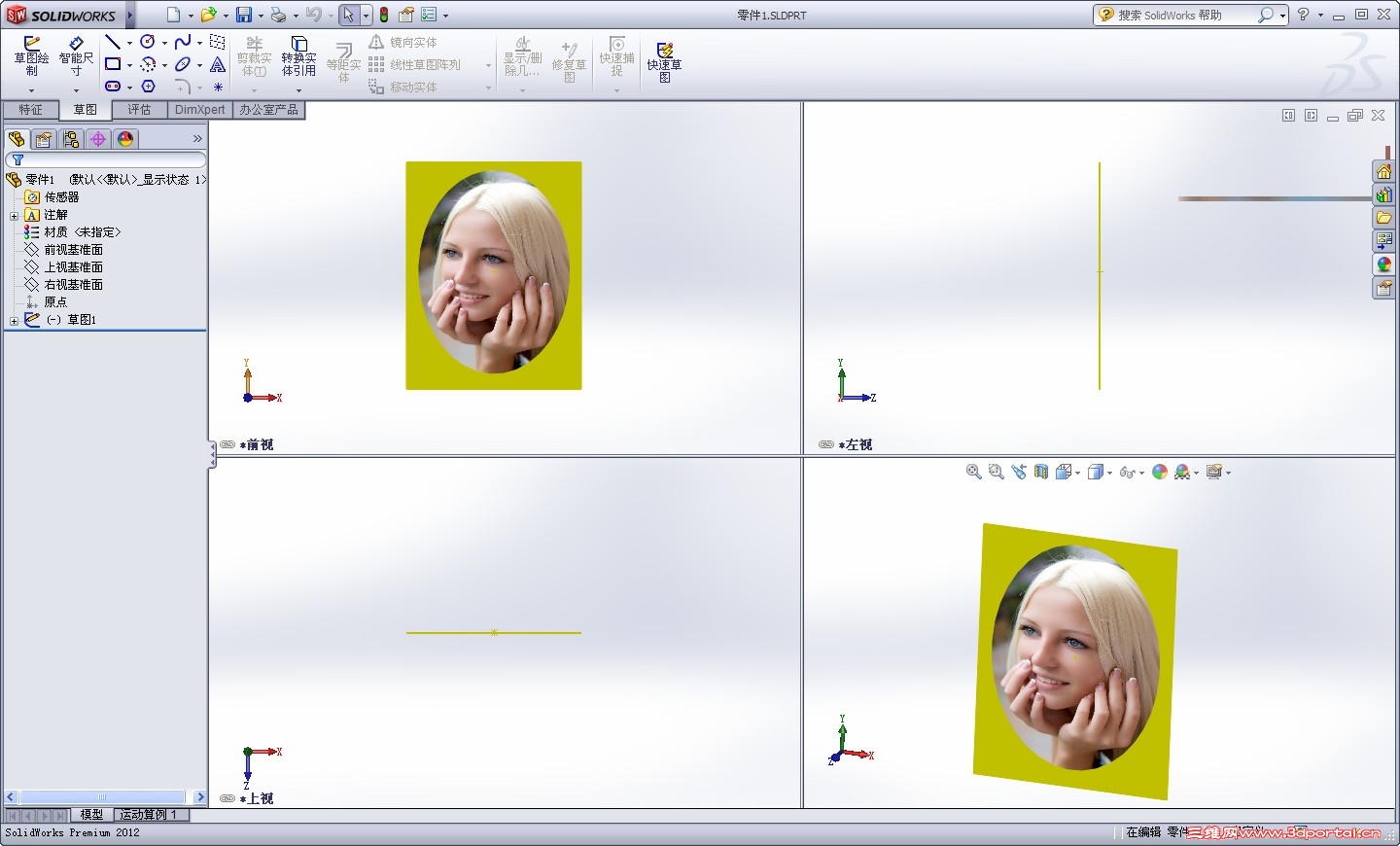Click the Section View icon
1400x846 pixels.
pos(1041,472)
